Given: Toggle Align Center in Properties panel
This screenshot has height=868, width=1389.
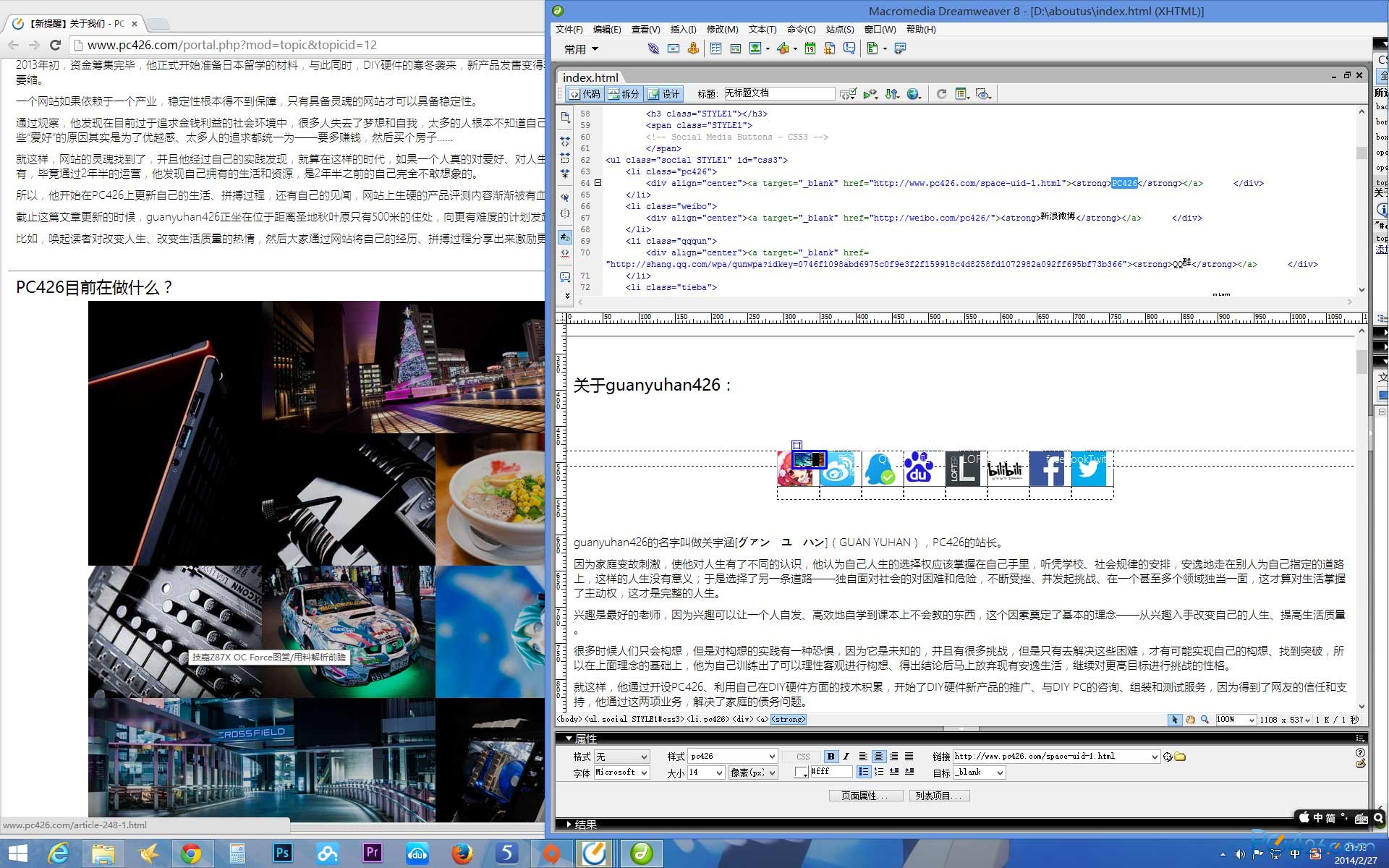Looking at the screenshot, I should click(878, 757).
